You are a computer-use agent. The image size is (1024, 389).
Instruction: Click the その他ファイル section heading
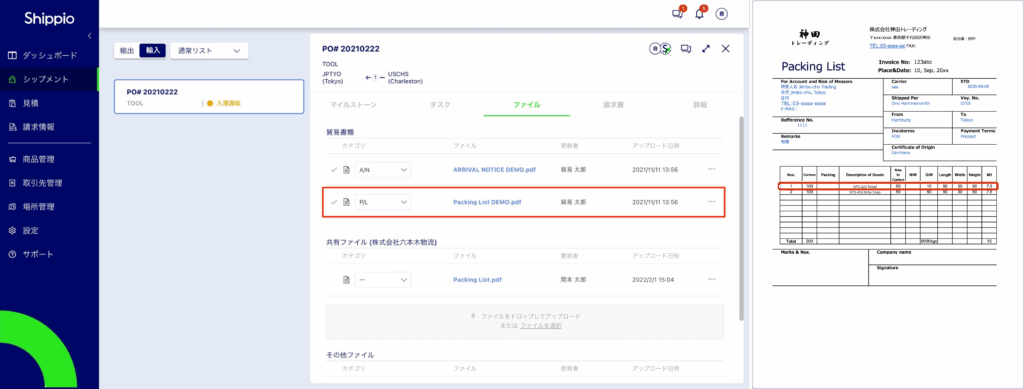click(350, 355)
